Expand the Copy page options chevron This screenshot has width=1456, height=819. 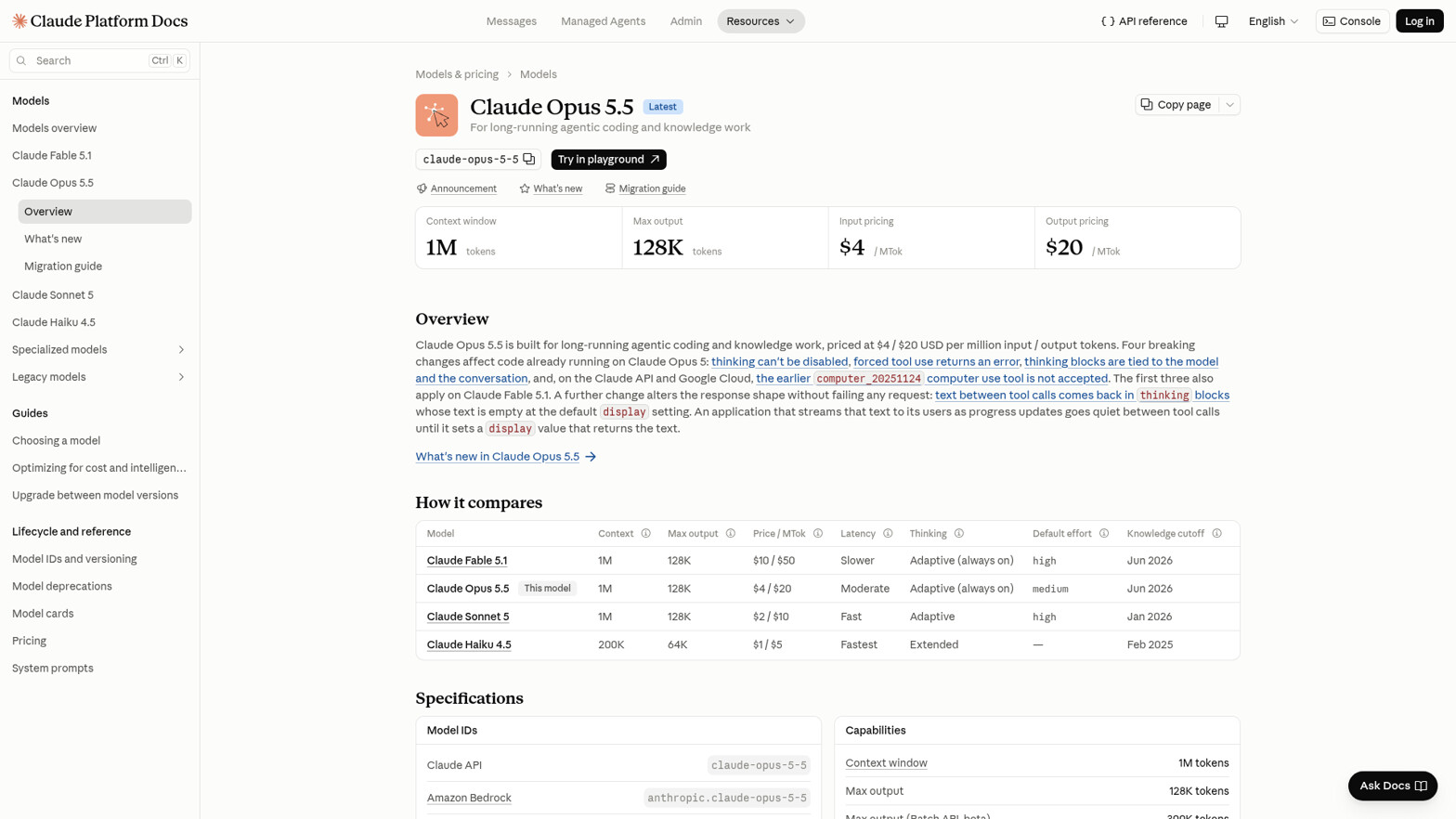coord(1229,105)
